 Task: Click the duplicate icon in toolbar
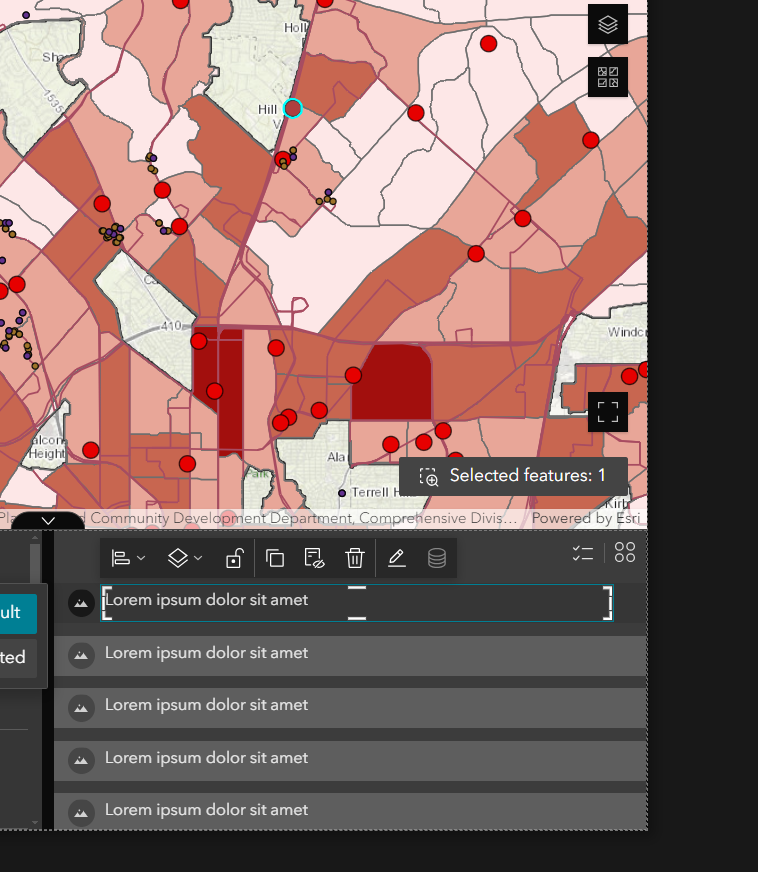pos(276,559)
